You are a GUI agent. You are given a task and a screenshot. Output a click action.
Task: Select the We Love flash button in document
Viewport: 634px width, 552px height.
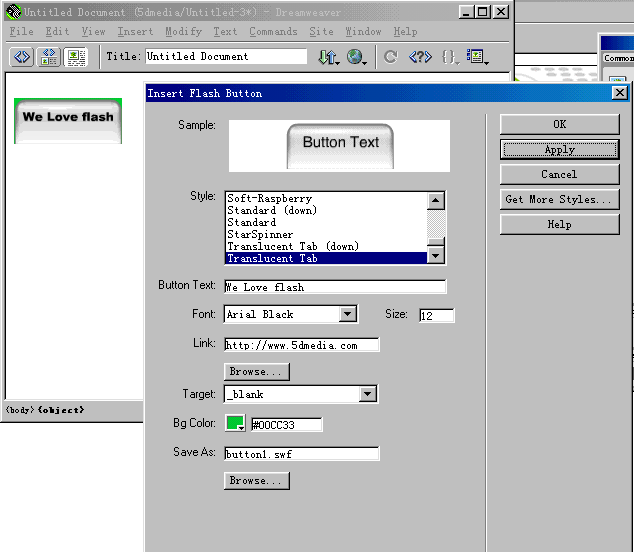[x=68, y=121]
